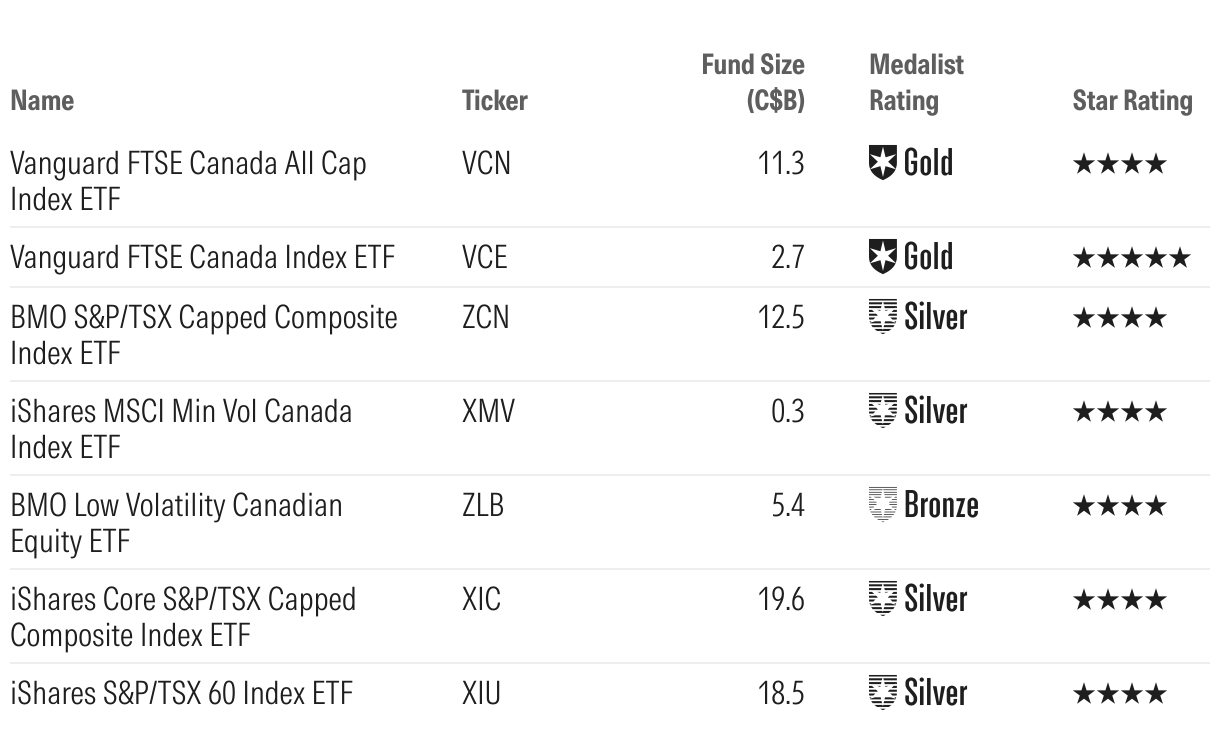Sort by the Ticker column header
This screenshot has width=1220, height=732.
pyautogui.click(x=494, y=100)
